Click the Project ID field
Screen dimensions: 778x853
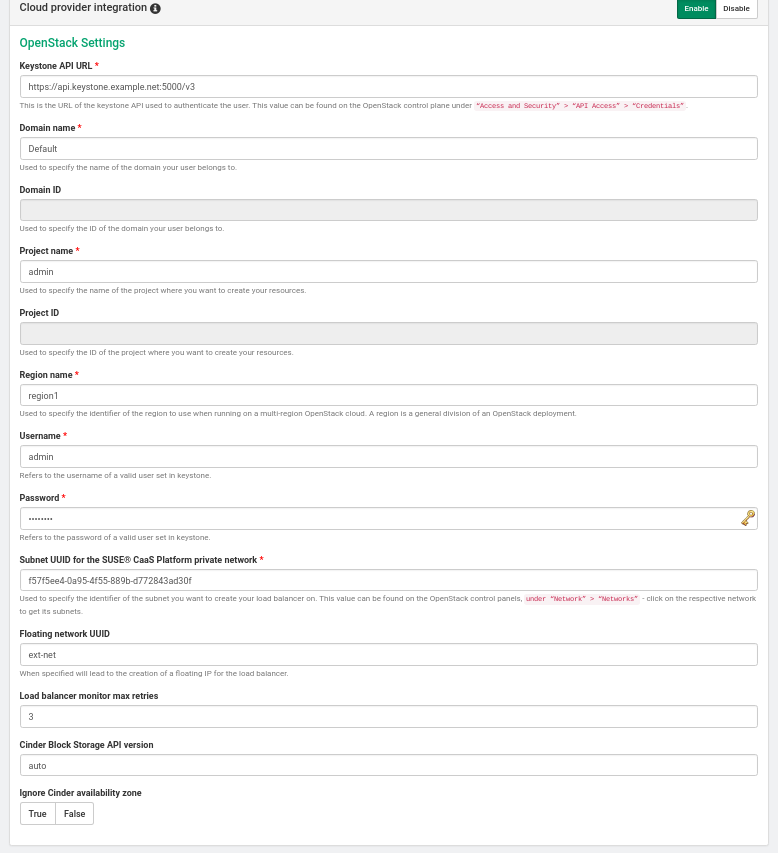click(388, 333)
